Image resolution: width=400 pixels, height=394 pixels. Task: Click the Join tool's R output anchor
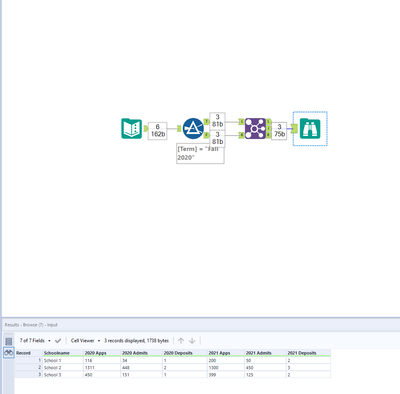269,135
